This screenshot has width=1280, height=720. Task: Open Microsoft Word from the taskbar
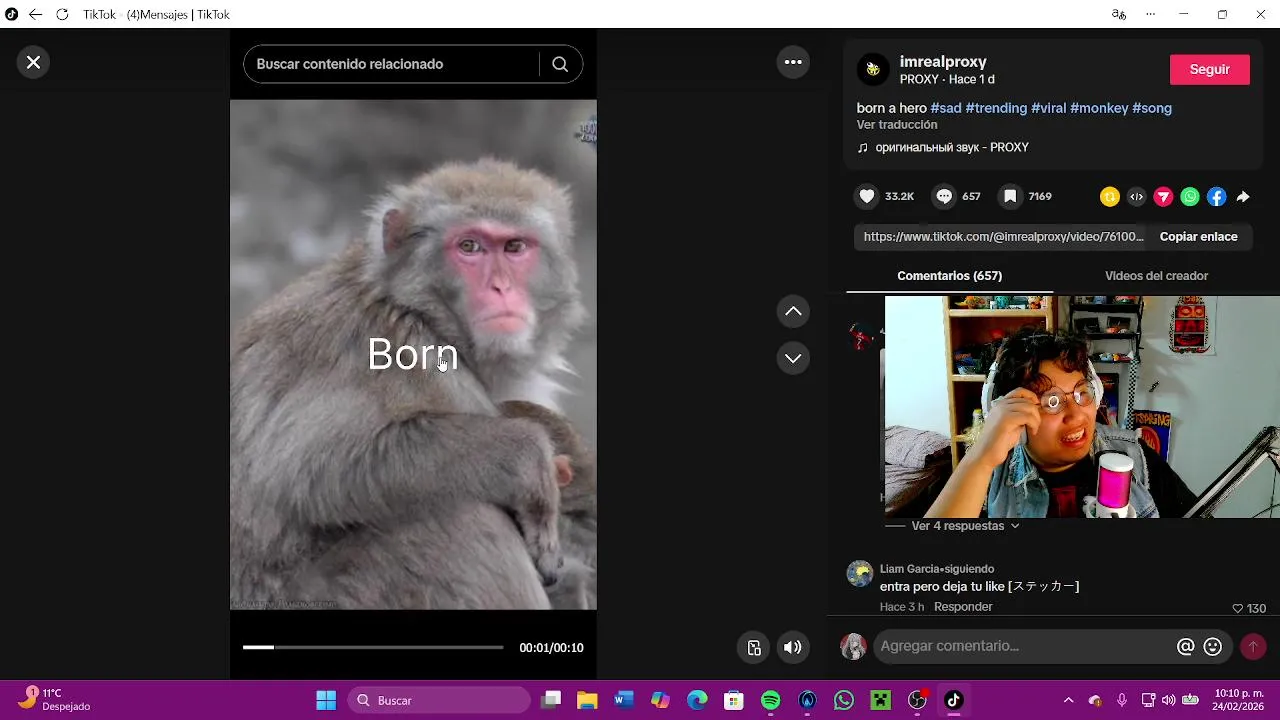[624, 700]
